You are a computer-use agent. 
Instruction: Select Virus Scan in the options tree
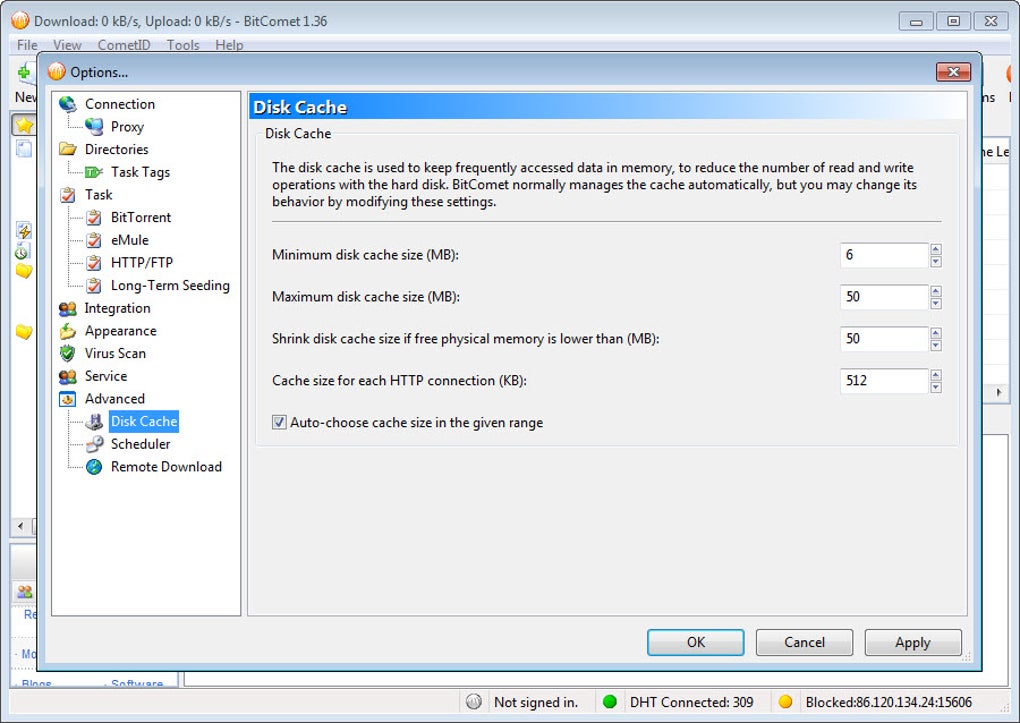tap(115, 353)
